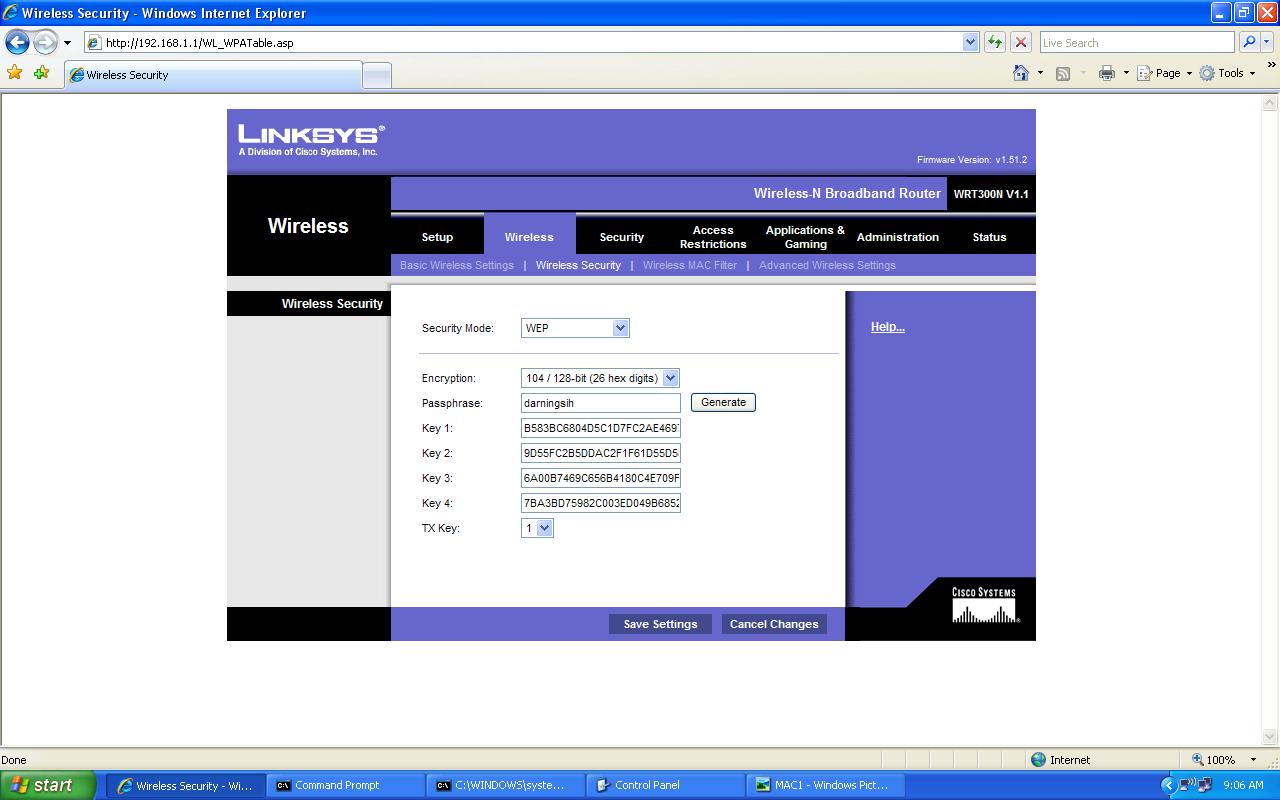Click the Key 3 input field
1280x800 pixels.
point(601,478)
